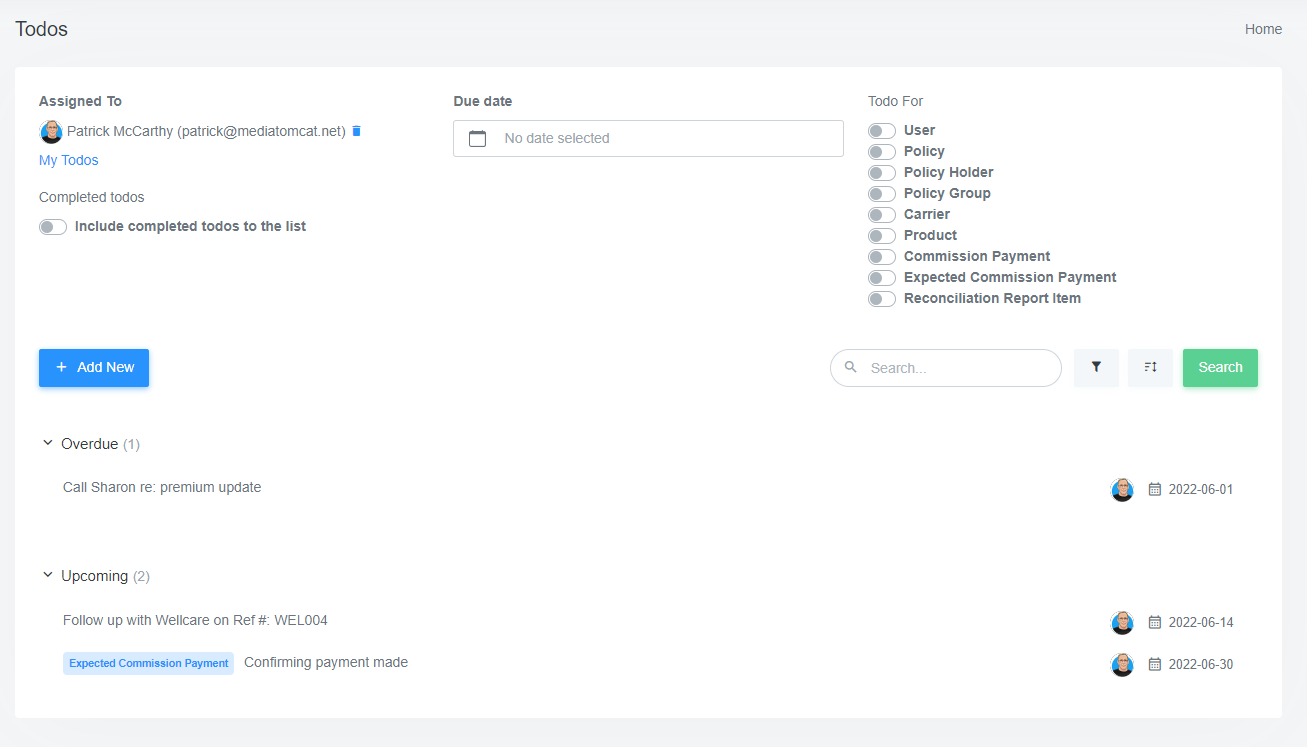Image resolution: width=1307 pixels, height=747 pixels.
Task: Click the filter icon beside search
Action: pos(1096,368)
